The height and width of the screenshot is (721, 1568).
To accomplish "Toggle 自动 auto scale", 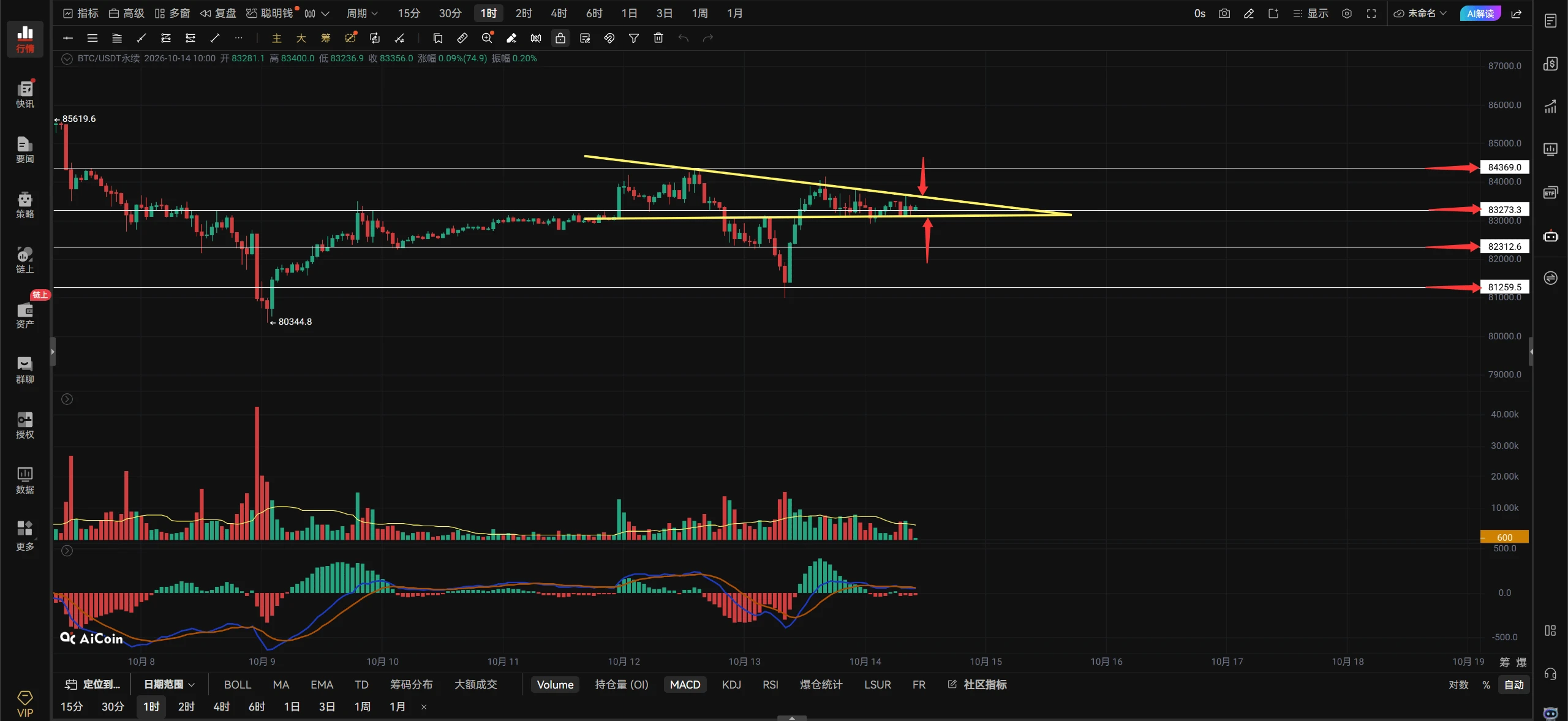I will click(1514, 684).
